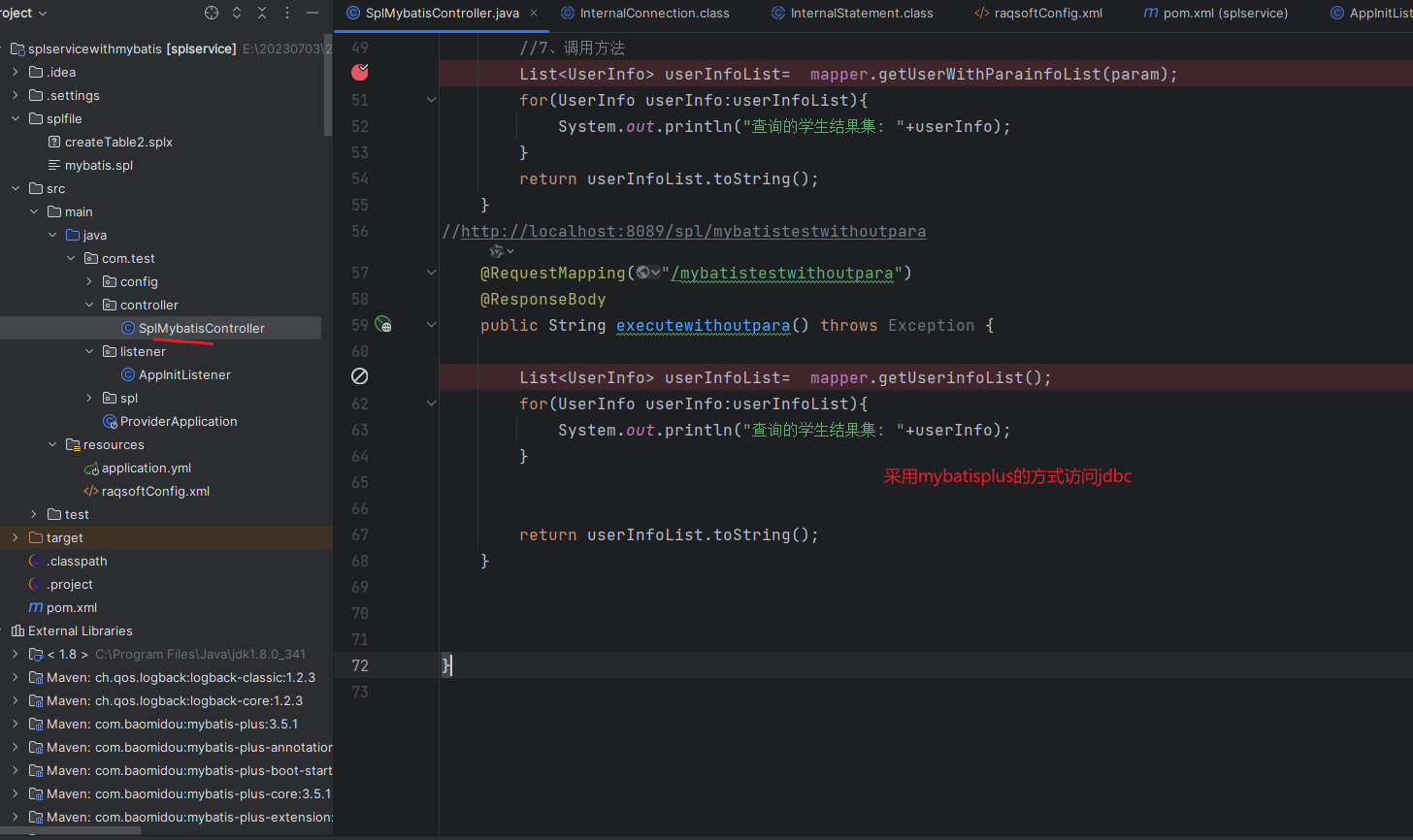The image size is (1413, 840).
Task: Click Expand All icon in Project panel
Action: [237, 13]
